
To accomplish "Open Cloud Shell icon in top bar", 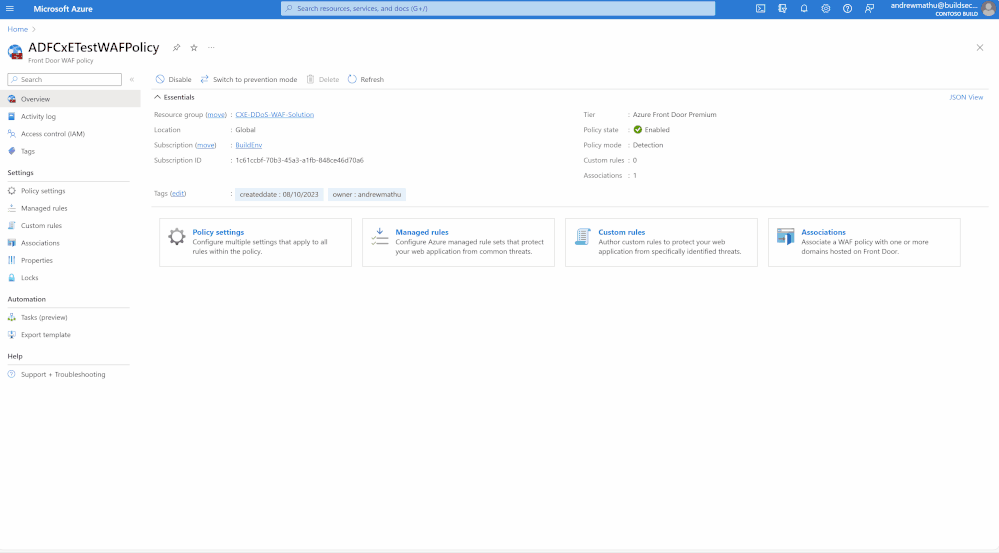I will click(760, 9).
